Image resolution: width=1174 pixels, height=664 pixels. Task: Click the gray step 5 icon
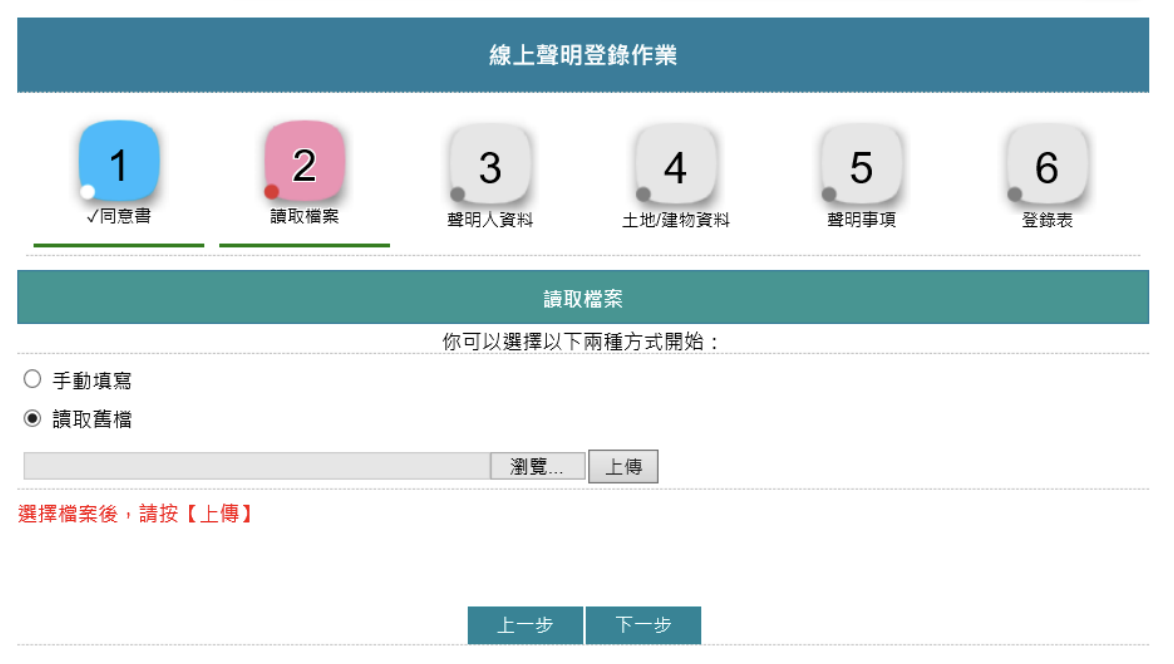(861, 166)
